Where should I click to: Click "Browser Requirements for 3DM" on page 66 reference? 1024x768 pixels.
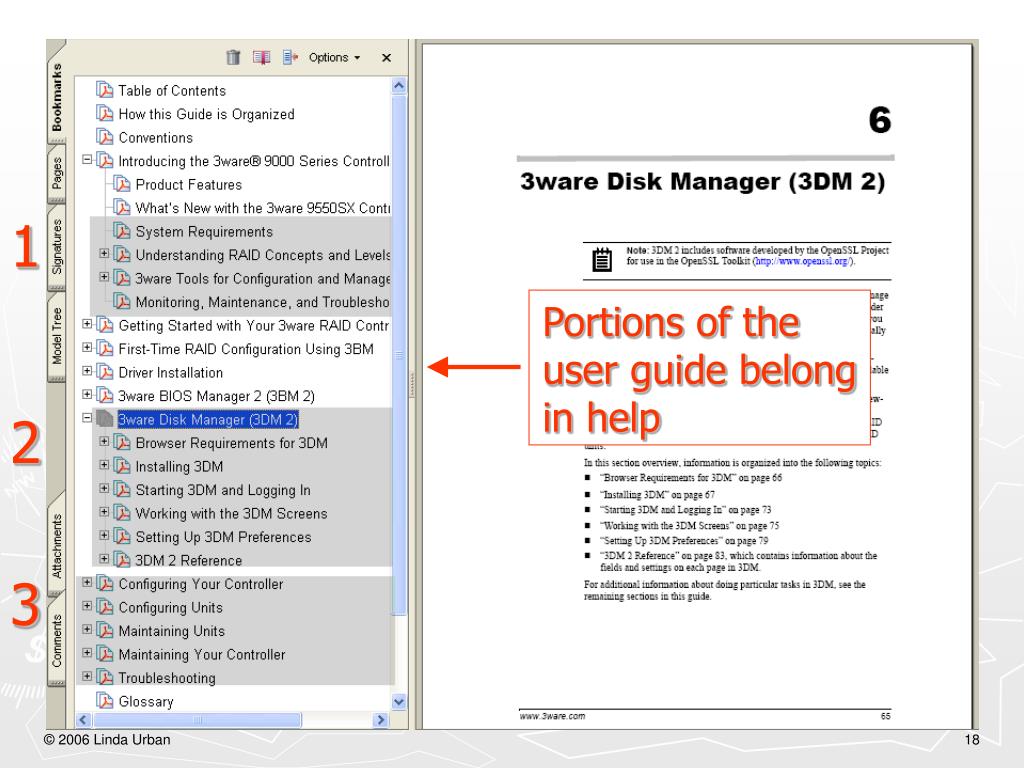click(691, 477)
